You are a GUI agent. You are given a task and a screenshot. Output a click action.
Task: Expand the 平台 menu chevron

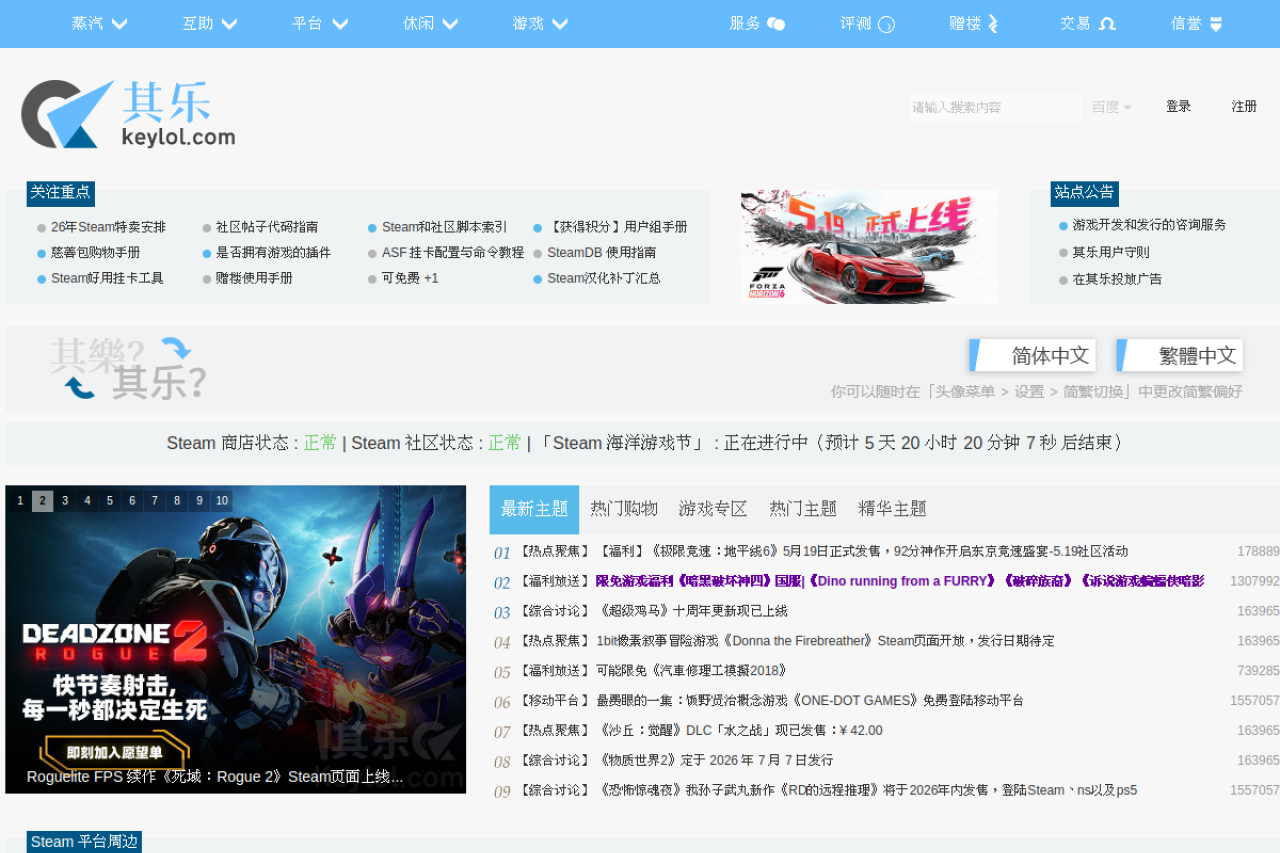(340, 24)
